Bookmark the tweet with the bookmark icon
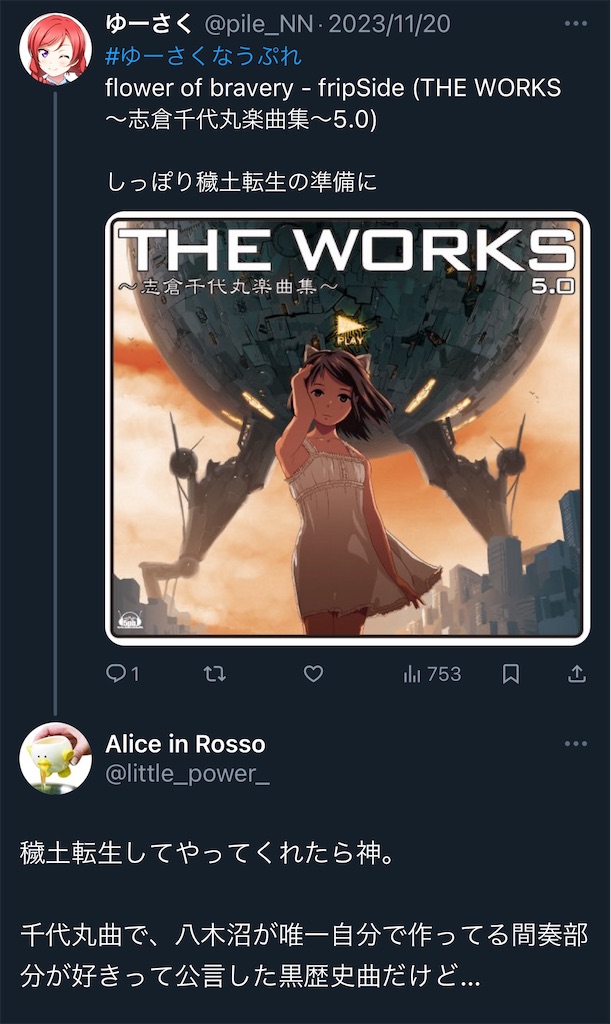 point(510,673)
